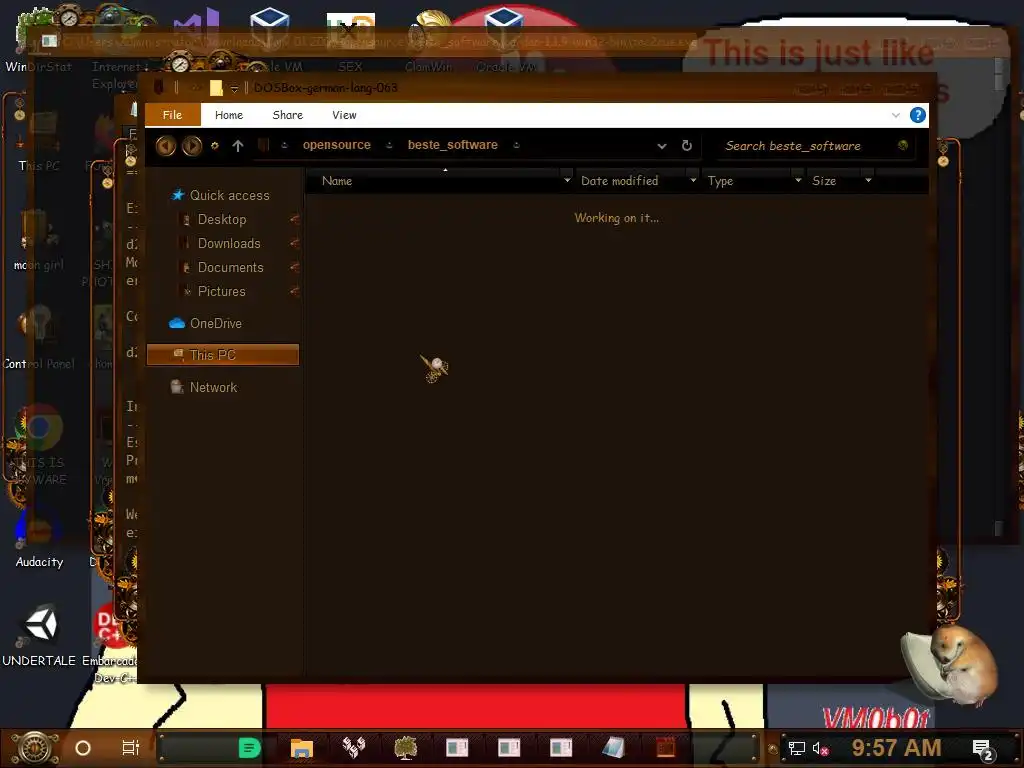Click New folder icon in title bar
The width and height of the screenshot is (1024, 768).
click(216, 88)
